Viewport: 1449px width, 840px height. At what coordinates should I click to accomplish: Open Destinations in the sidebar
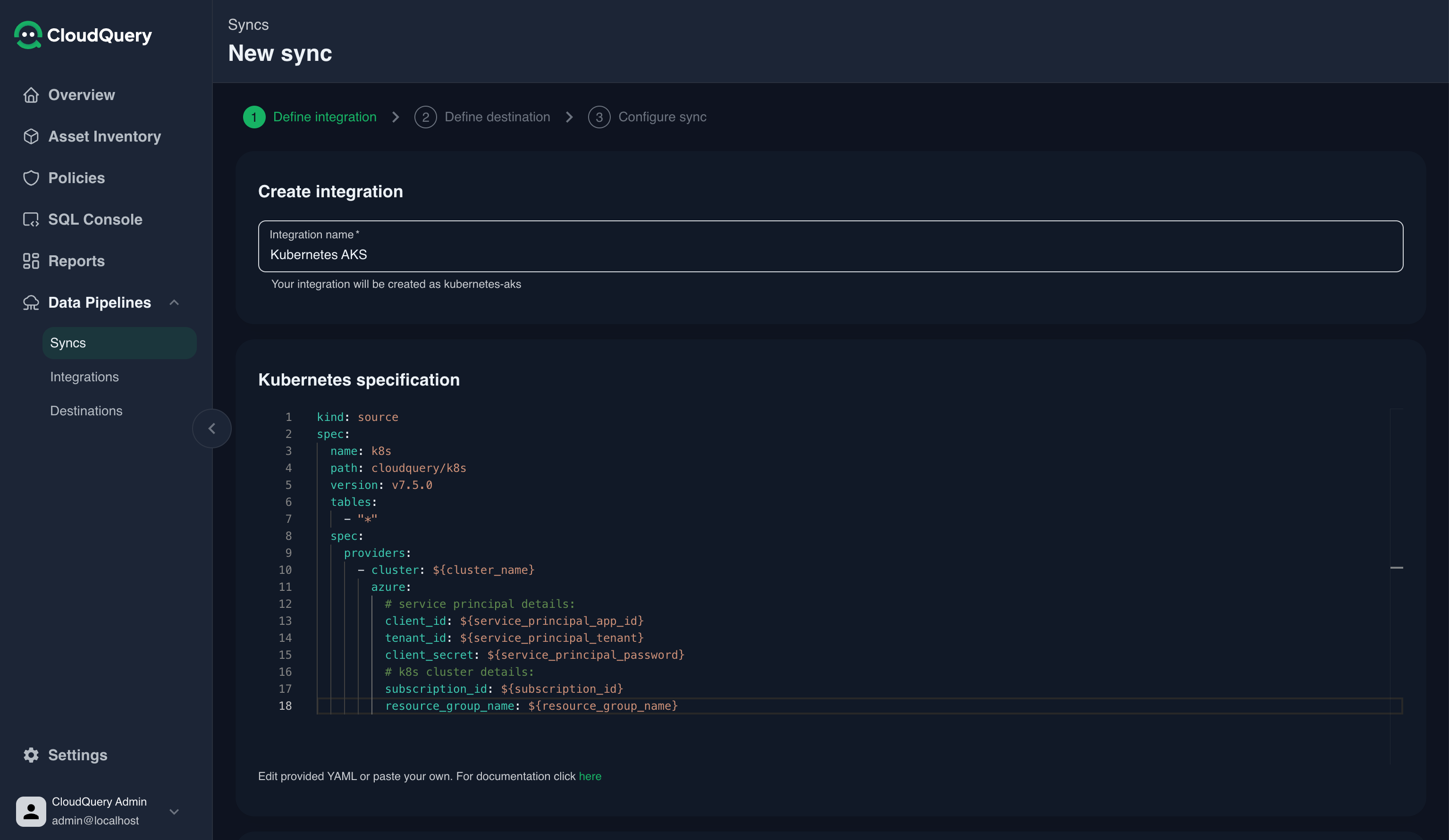(86, 411)
